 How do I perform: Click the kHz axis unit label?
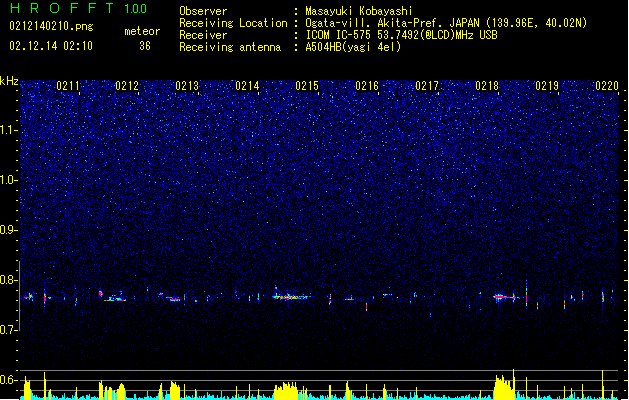click(9, 81)
